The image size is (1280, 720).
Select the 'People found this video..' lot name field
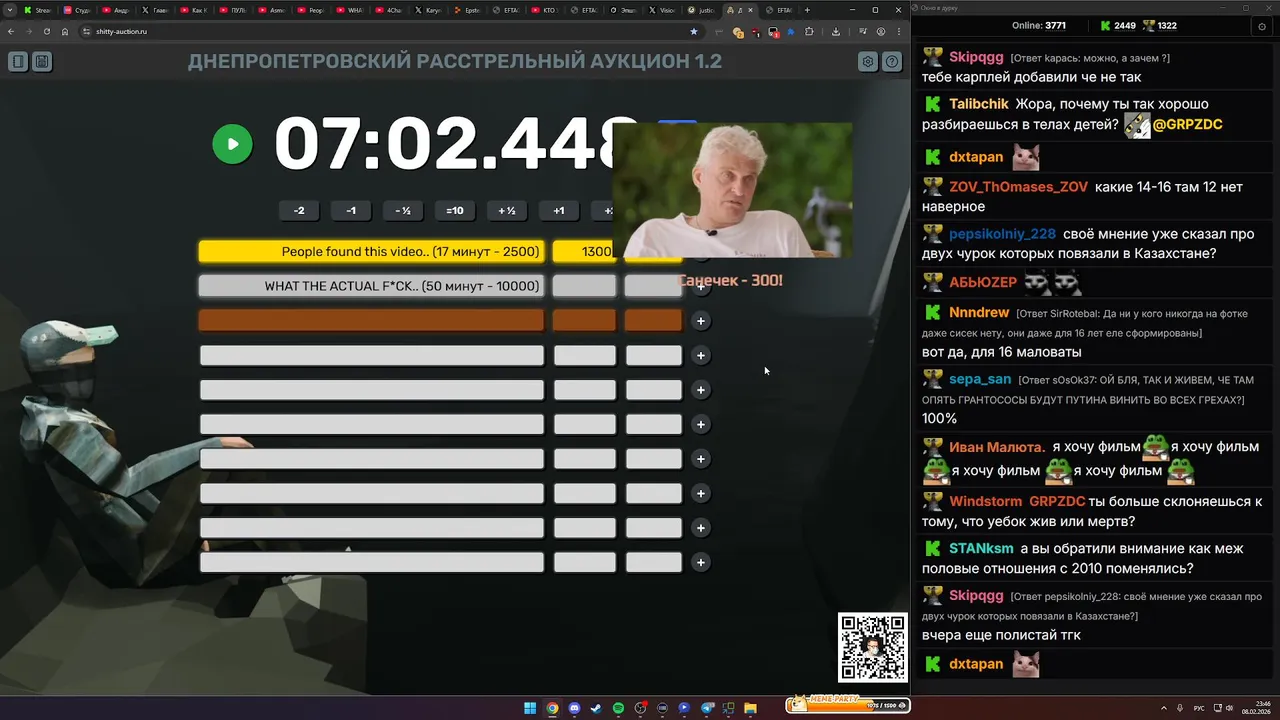[x=371, y=252]
